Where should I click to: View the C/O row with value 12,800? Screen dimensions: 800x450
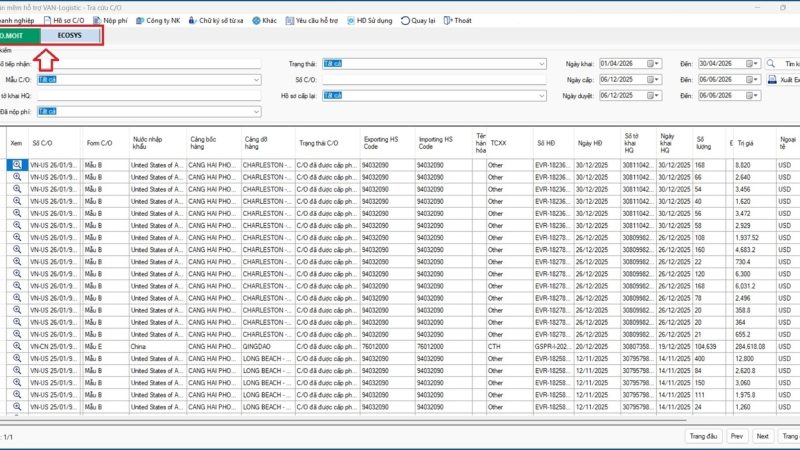(x=17, y=358)
